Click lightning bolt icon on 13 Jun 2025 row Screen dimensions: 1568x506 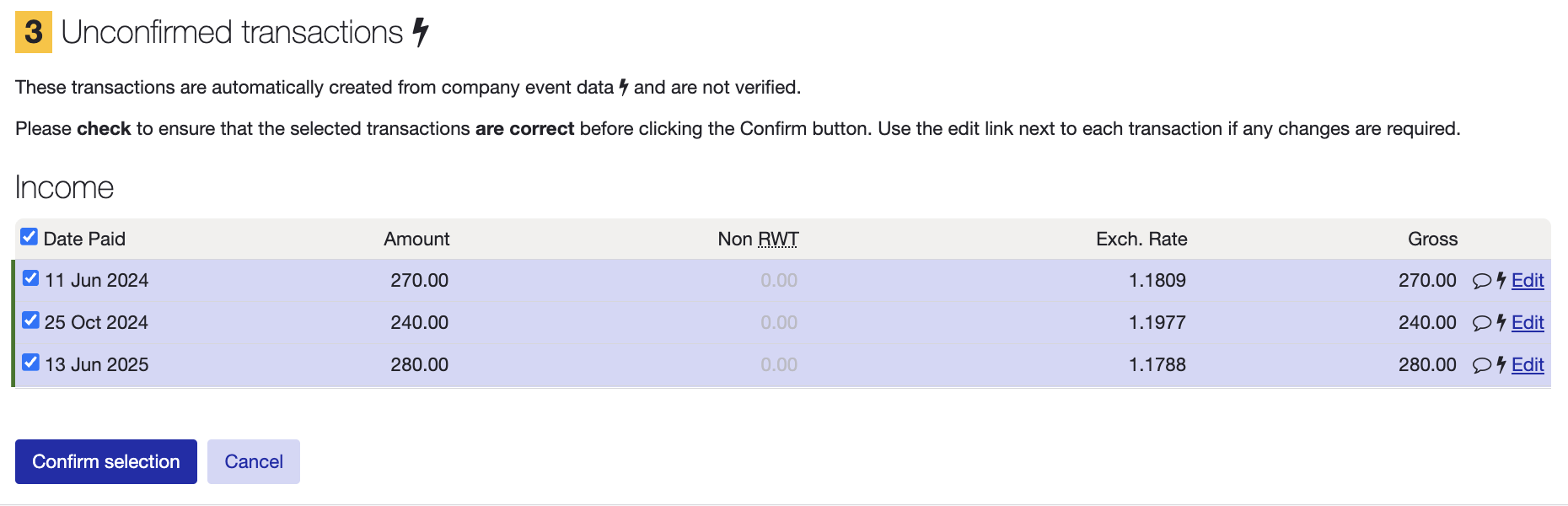(x=1501, y=364)
